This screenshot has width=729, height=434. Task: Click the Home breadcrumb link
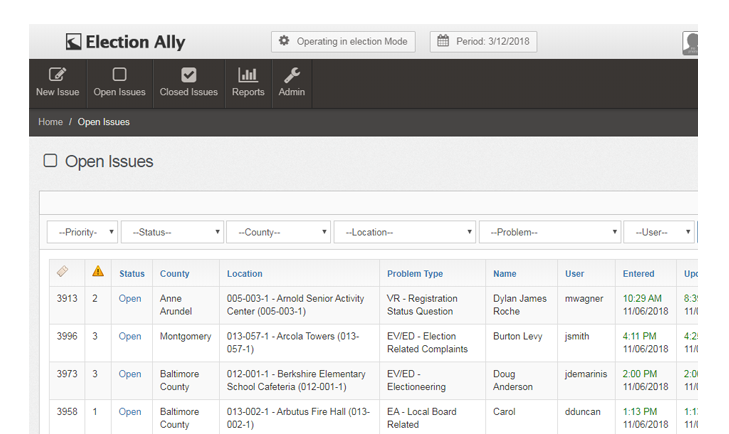pos(50,122)
